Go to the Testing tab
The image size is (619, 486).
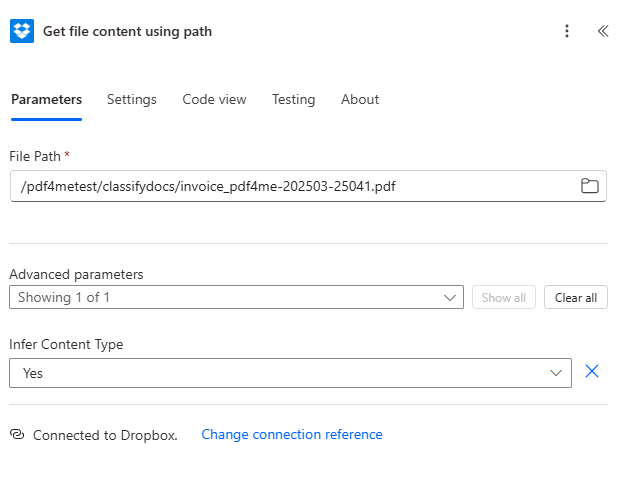tap(293, 100)
